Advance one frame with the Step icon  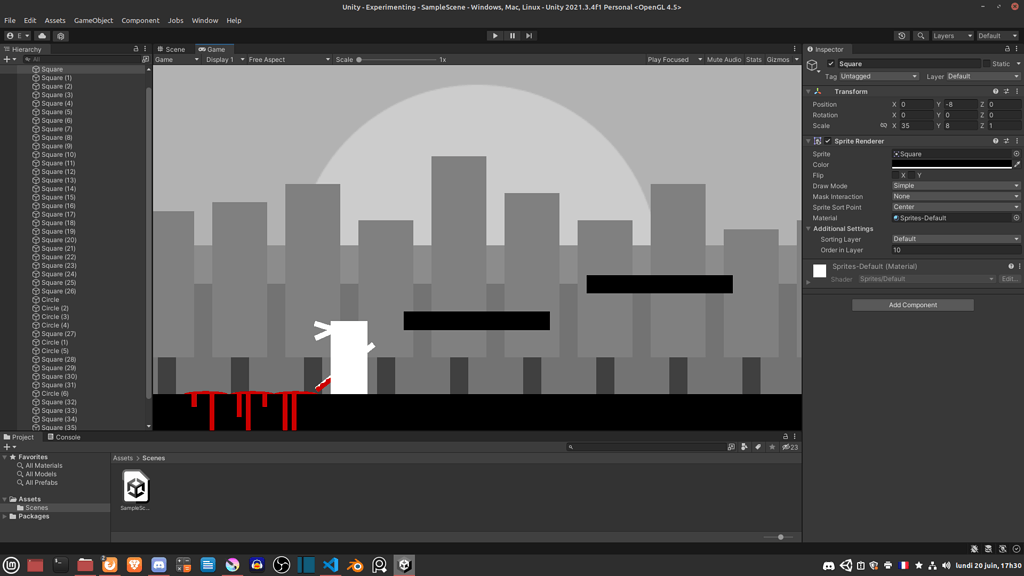tap(528, 34)
